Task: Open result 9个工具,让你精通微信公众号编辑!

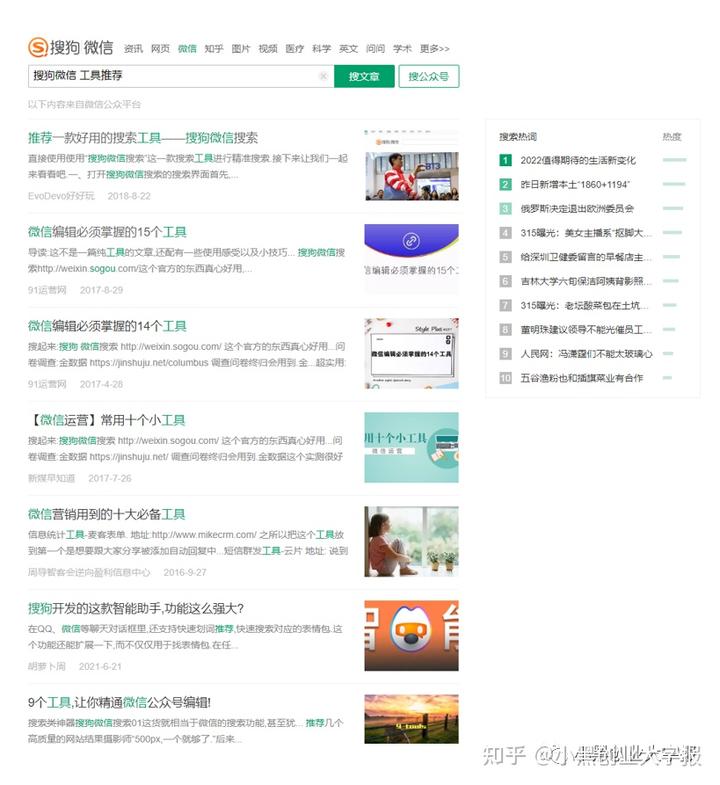Action: coord(119,702)
